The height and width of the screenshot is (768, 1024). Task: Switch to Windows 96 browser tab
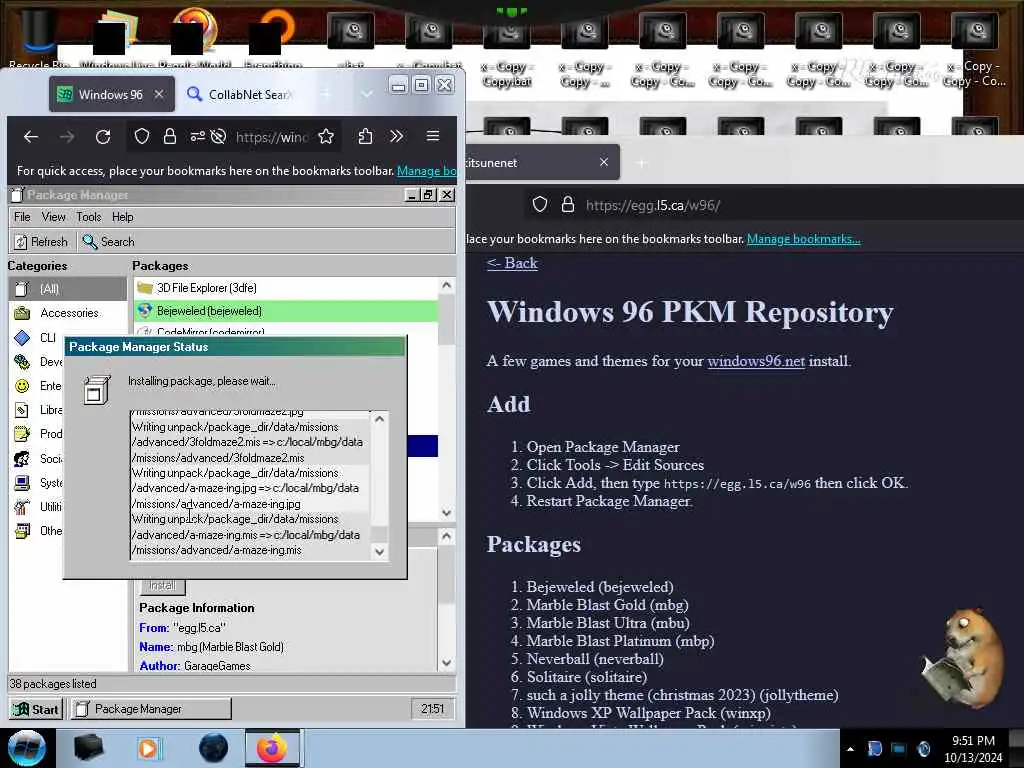[111, 95]
